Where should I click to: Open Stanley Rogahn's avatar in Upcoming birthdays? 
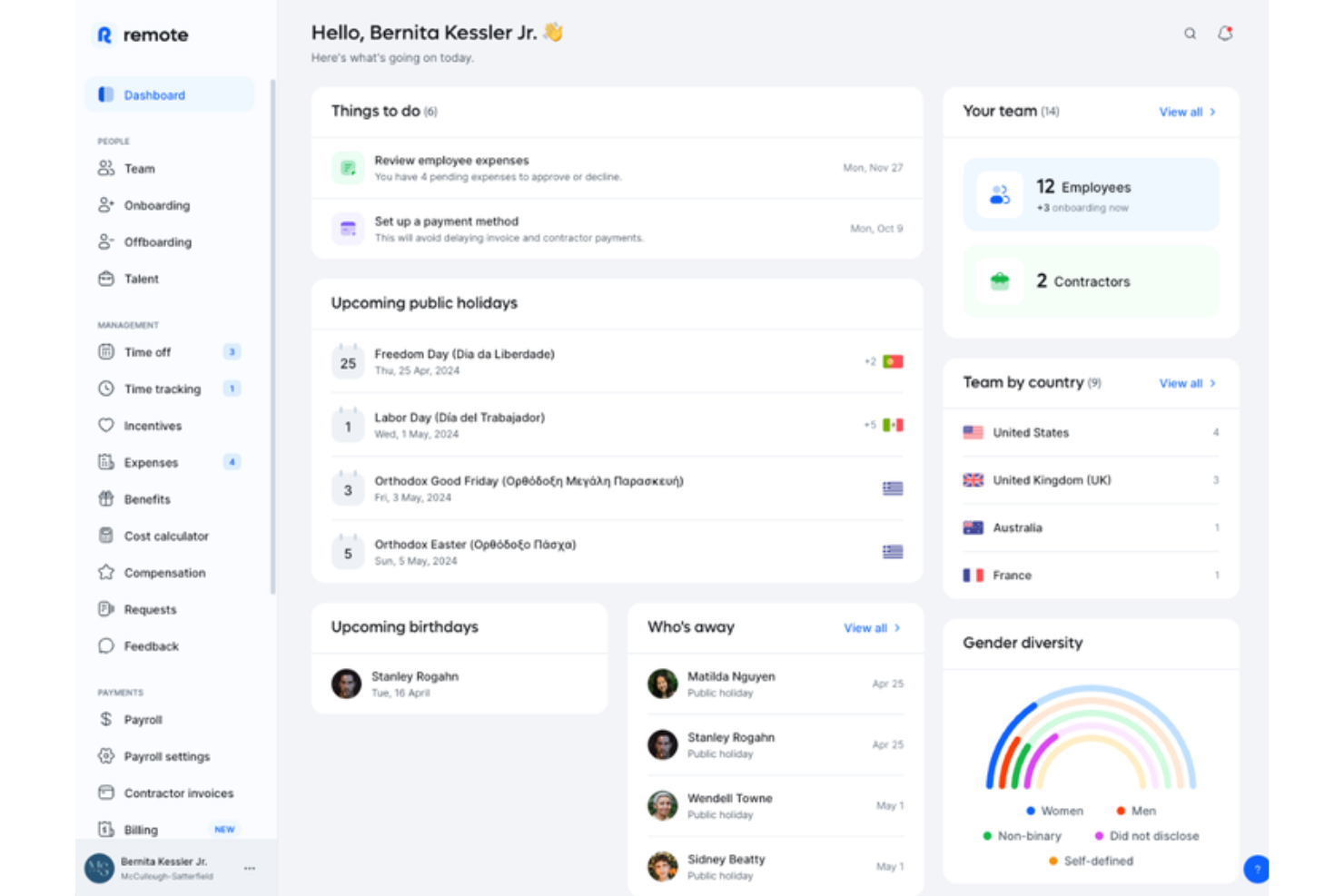[346, 684]
